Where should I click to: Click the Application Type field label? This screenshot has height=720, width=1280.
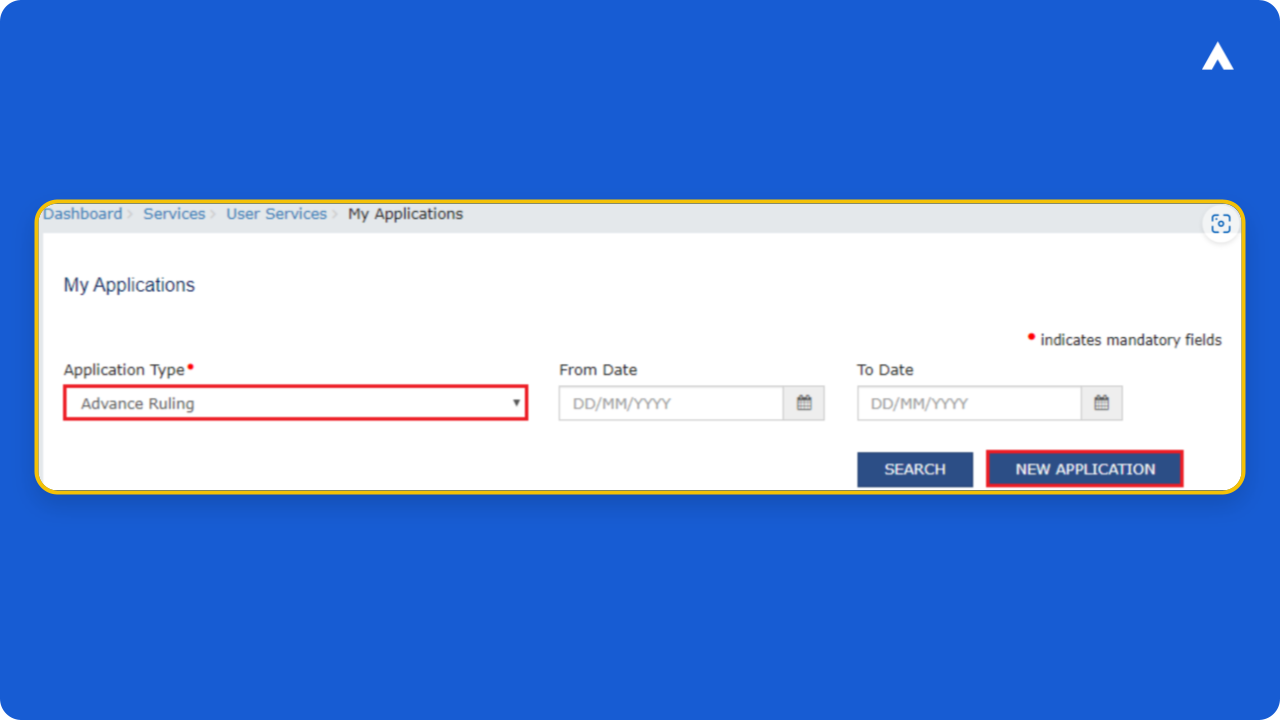124,370
